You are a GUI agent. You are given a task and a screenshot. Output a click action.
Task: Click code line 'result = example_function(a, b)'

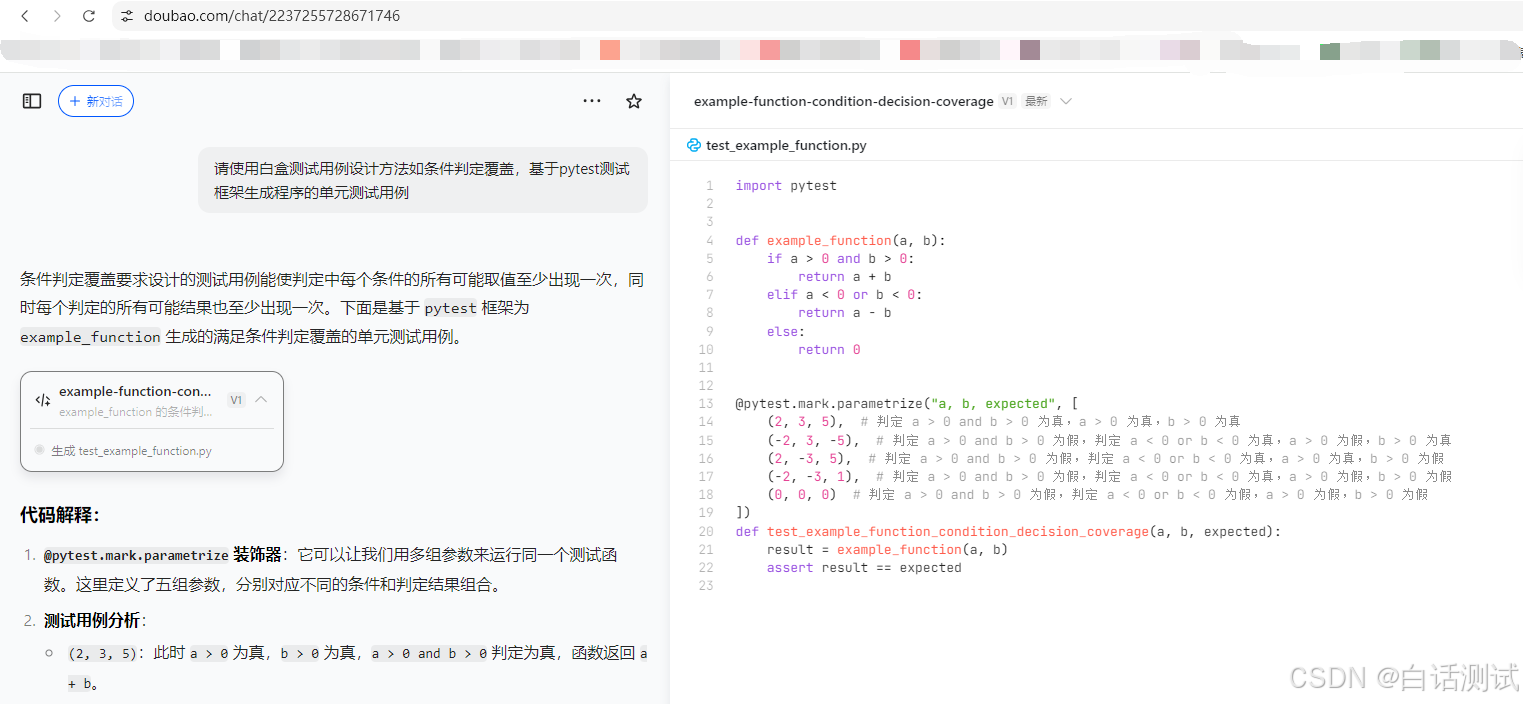(887, 549)
